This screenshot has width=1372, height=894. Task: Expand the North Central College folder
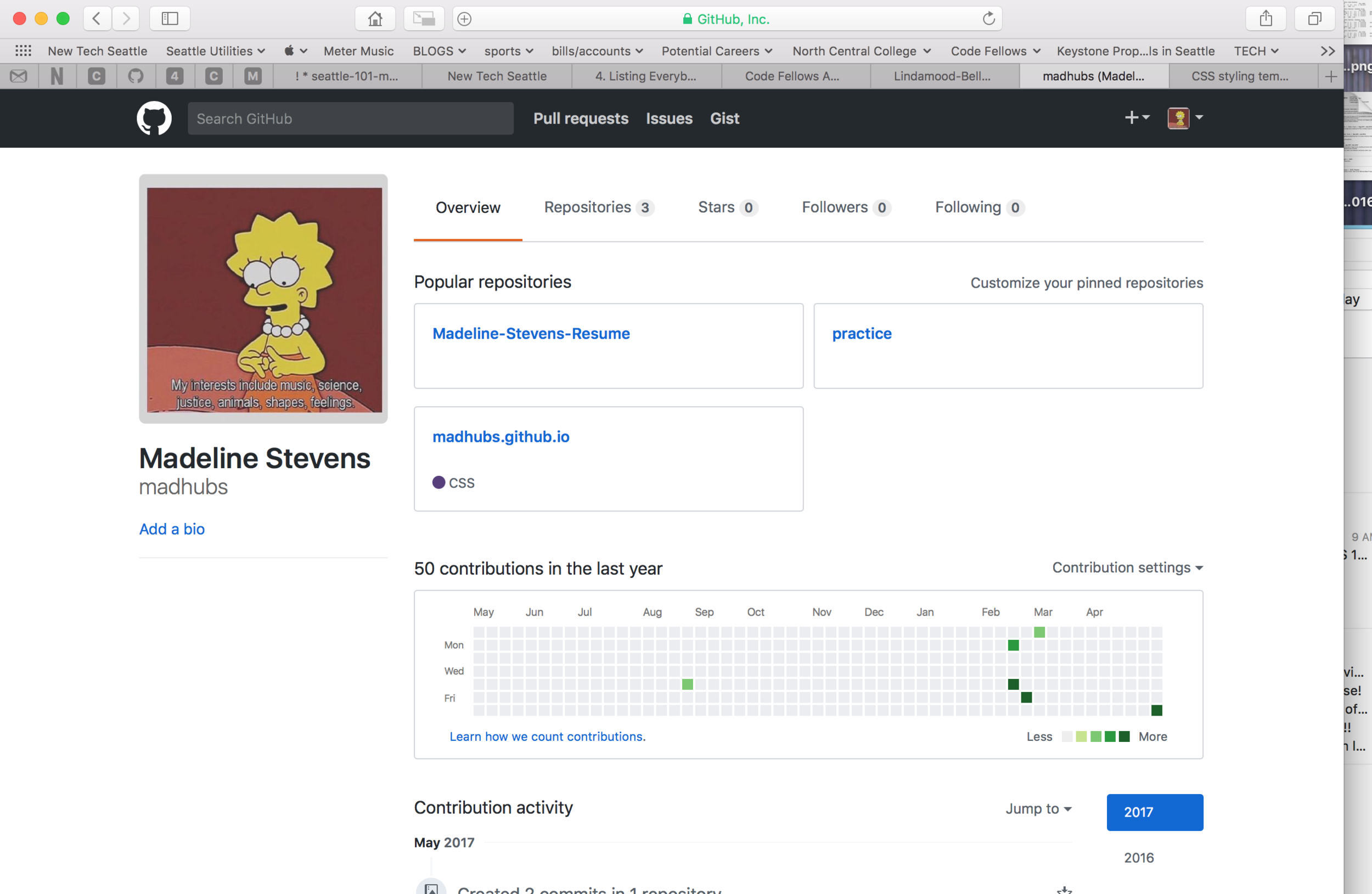[x=862, y=50]
